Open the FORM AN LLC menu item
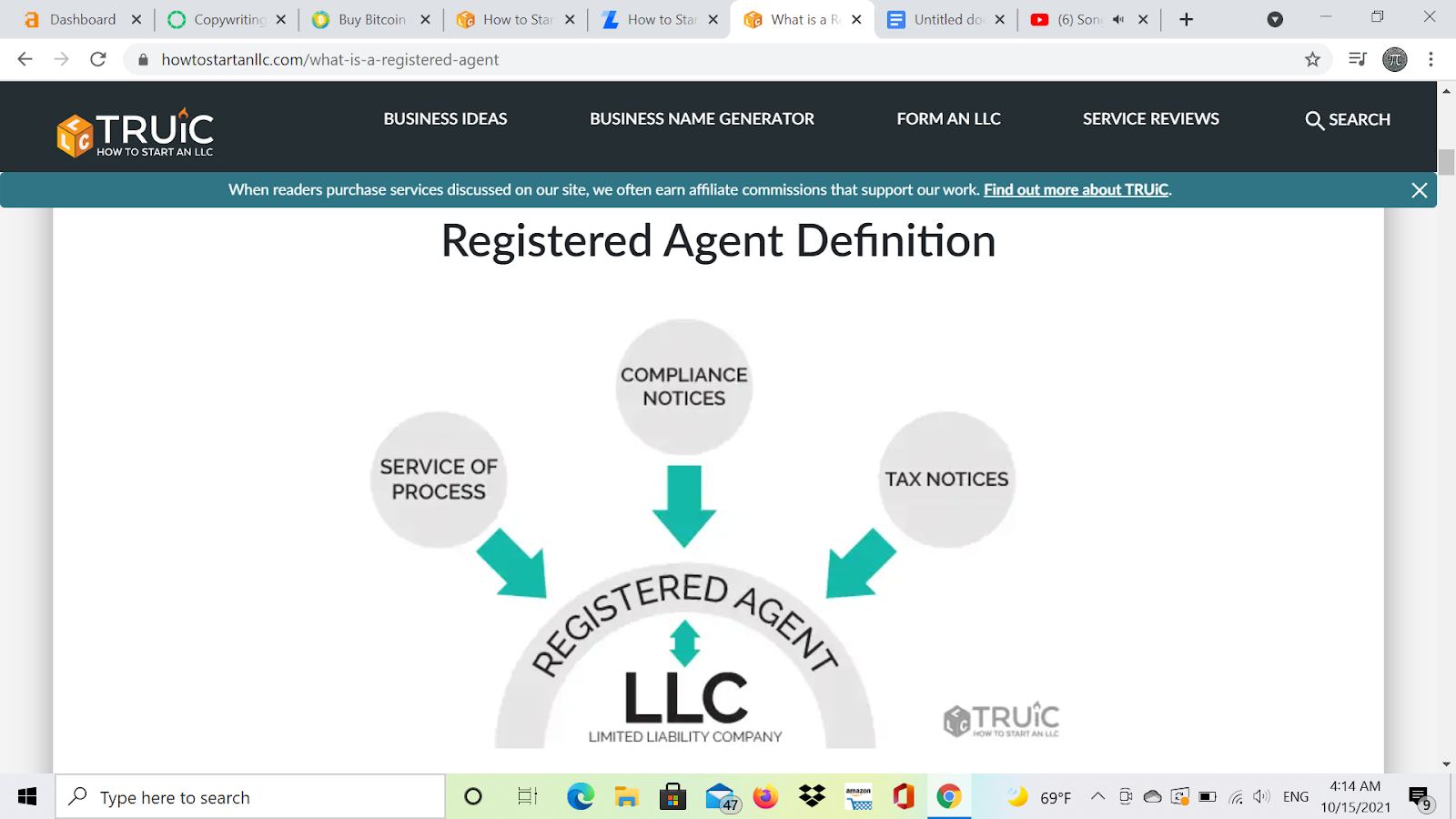Image resolution: width=1456 pixels, height=819 pixels. (x=947, y=118)
